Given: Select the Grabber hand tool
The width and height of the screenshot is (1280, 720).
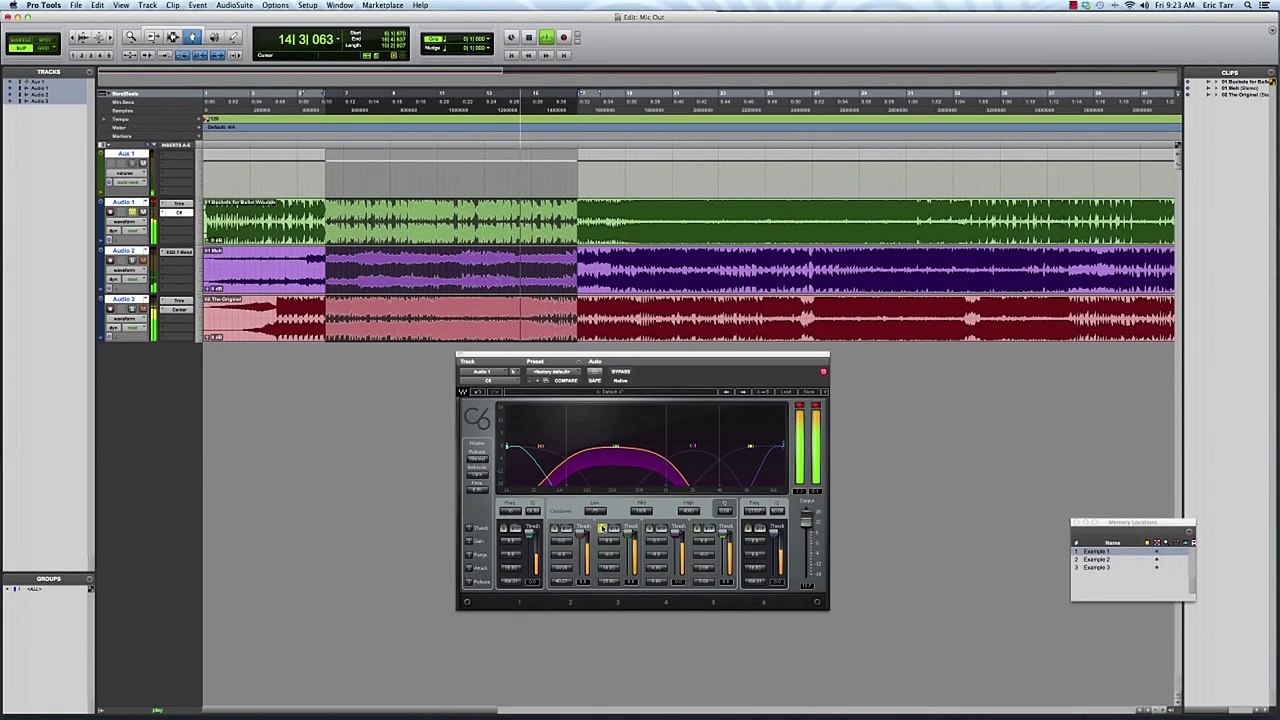Looking at the screenshot, I should tap(192, 36).
